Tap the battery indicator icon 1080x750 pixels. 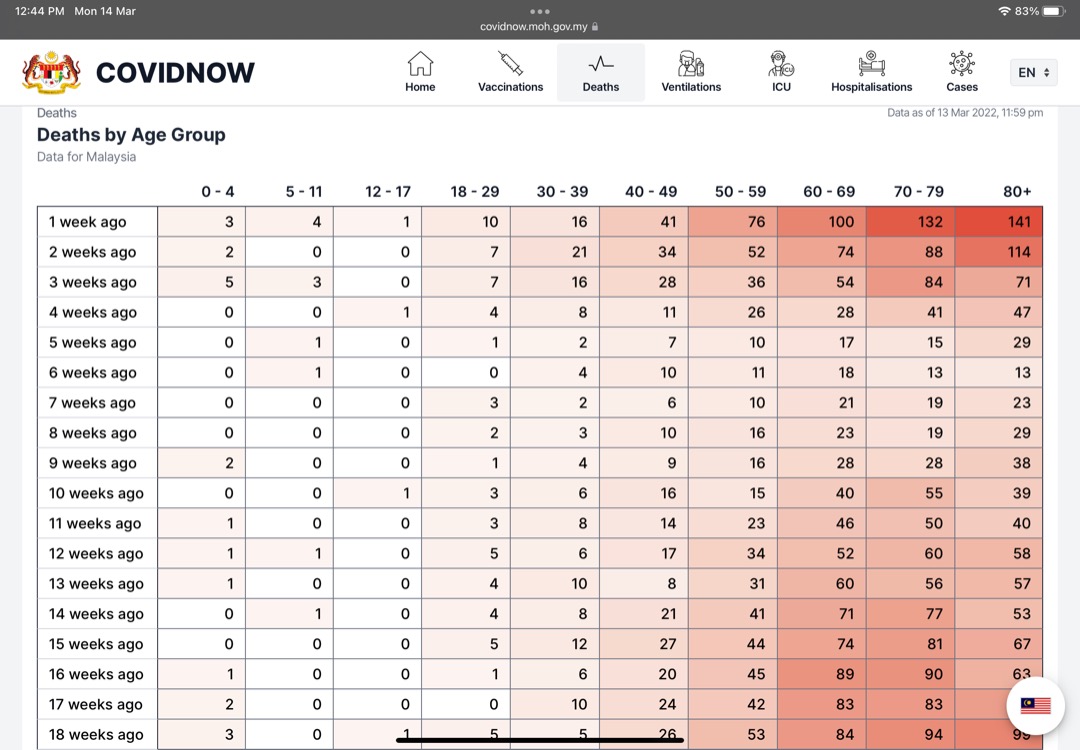coord(1054,11)
